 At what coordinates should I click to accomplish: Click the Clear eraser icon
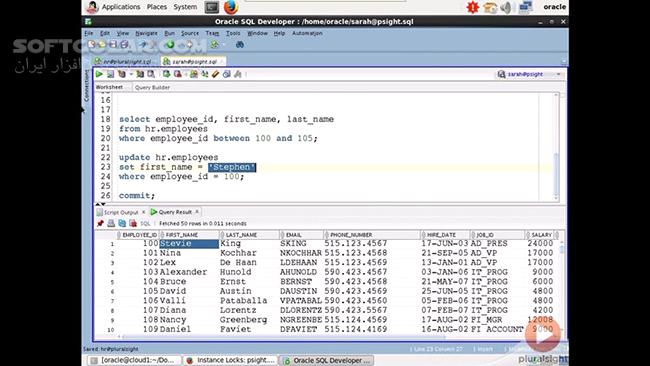click(x=215, y=74)
